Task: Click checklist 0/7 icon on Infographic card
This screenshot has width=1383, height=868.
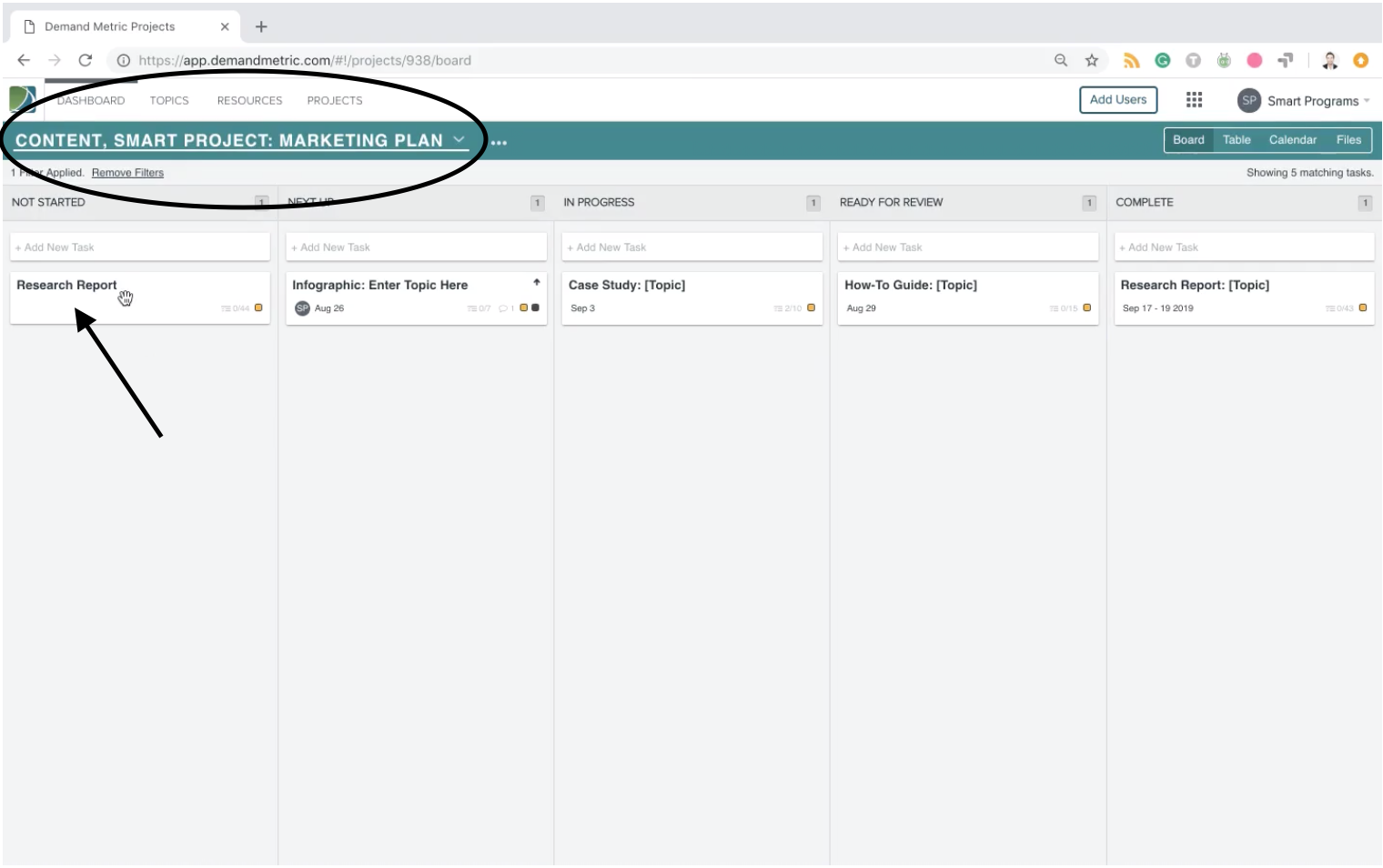Action: (479, 308)
